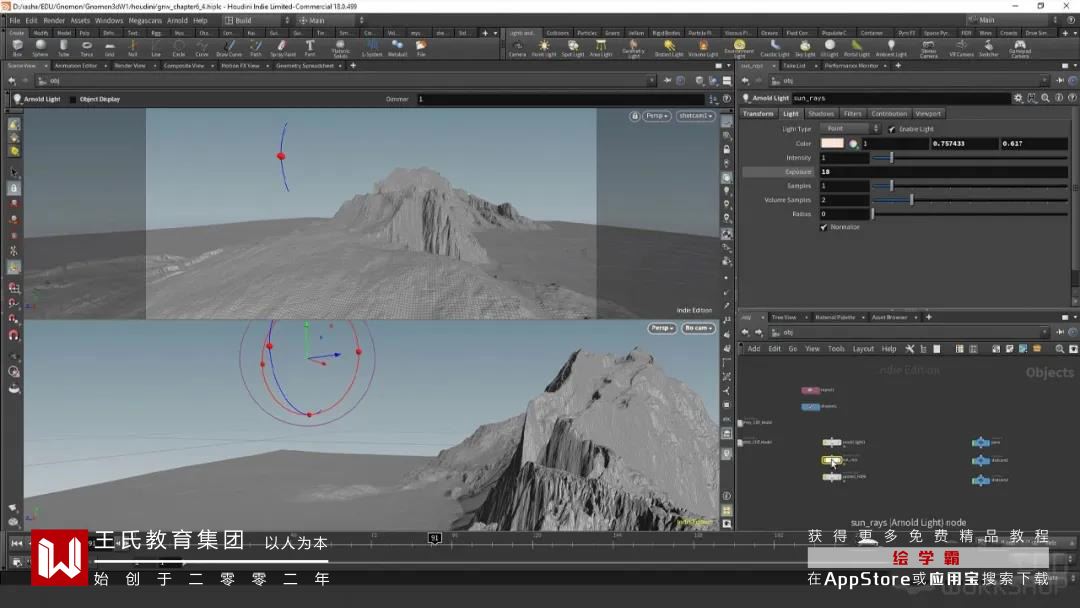
Task: Select the Circle shelf tool
Action: pos(178,48)
